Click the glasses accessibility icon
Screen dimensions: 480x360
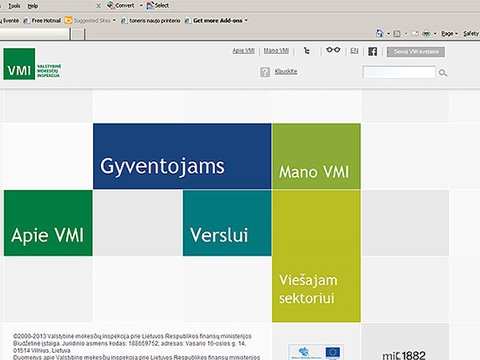click(333, 50)
